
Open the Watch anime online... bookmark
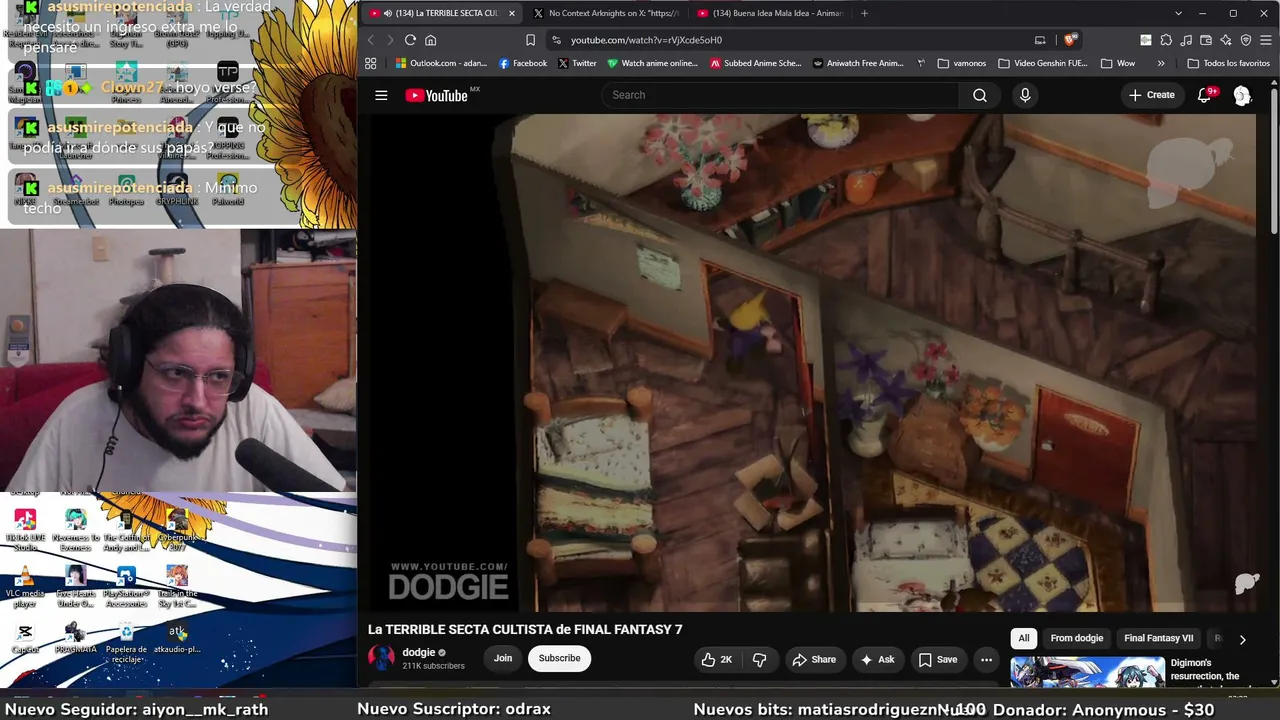[653, 63]
